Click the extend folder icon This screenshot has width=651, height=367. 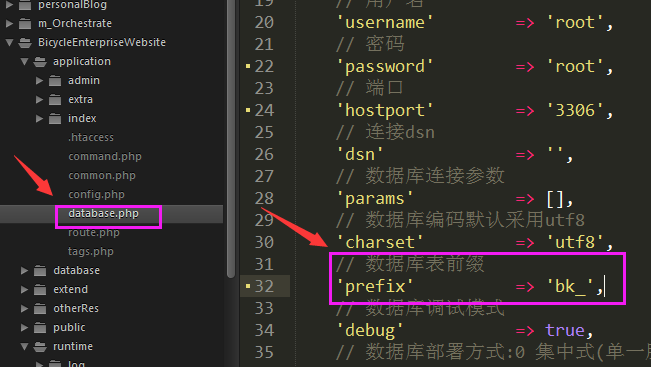(40, 290)
